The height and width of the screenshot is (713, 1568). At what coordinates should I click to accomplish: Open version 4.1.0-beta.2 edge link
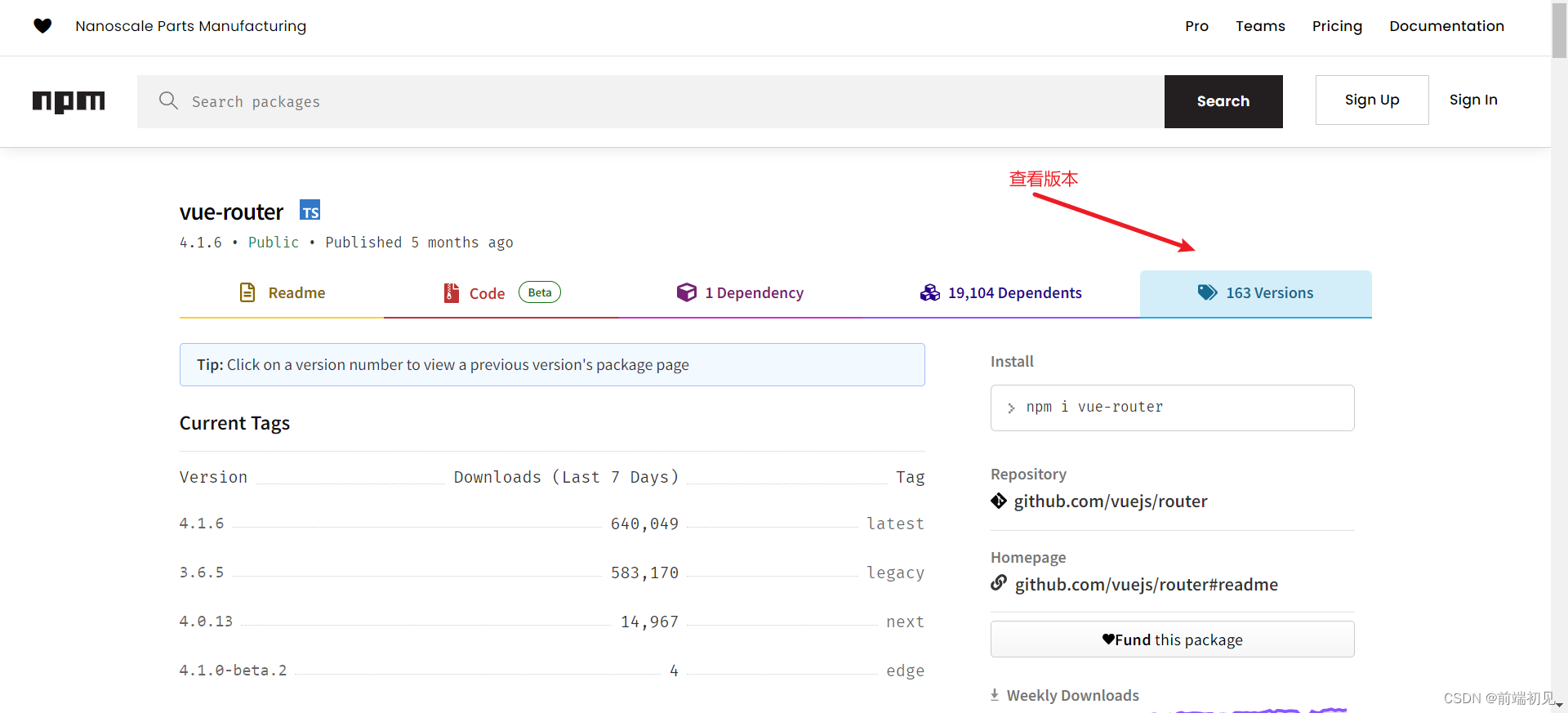click(234, 671)
